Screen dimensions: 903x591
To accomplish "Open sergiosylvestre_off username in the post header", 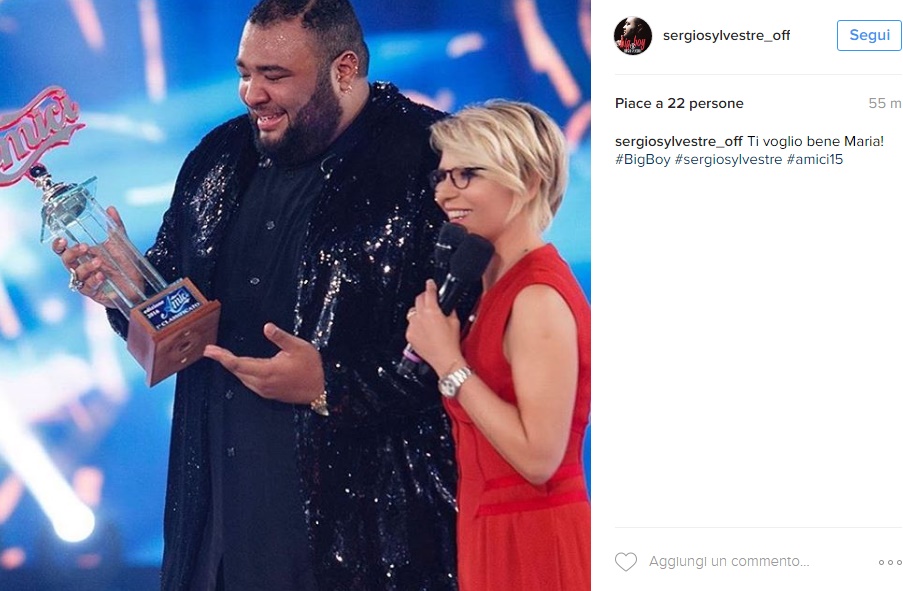I will (726, 36).
